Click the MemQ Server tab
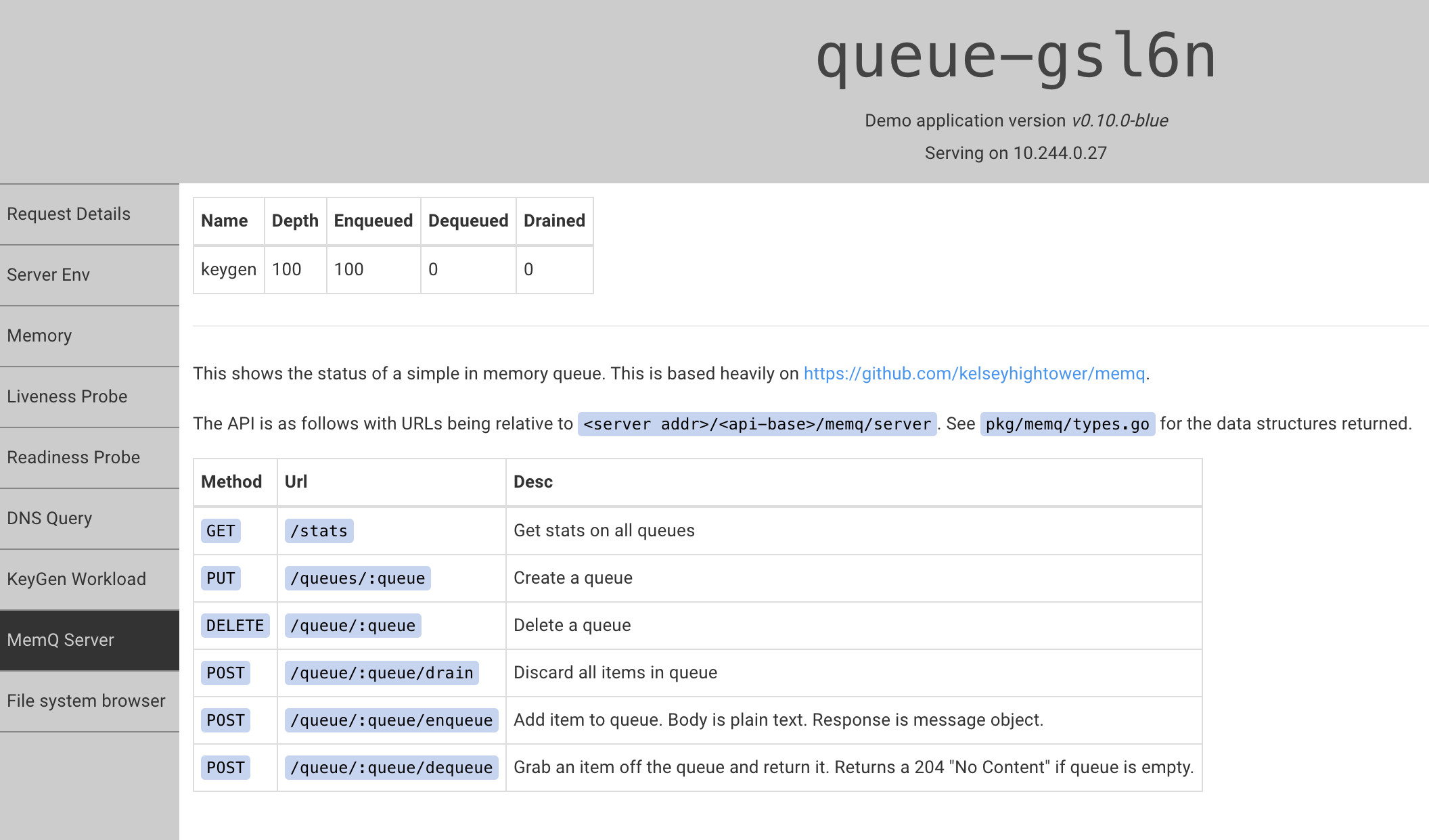This screenshot has width=1429, height=840. coord(89,640)
